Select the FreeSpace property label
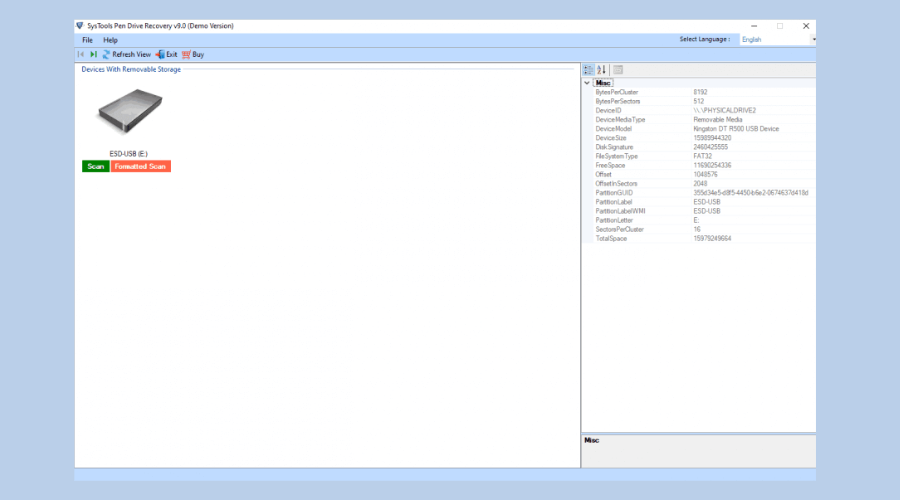 pyautogui.click(x=610, y=165)
